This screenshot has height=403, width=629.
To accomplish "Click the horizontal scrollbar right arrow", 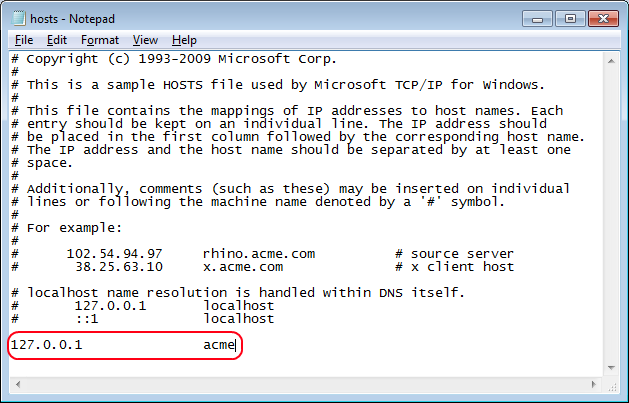I will (593, 385).
